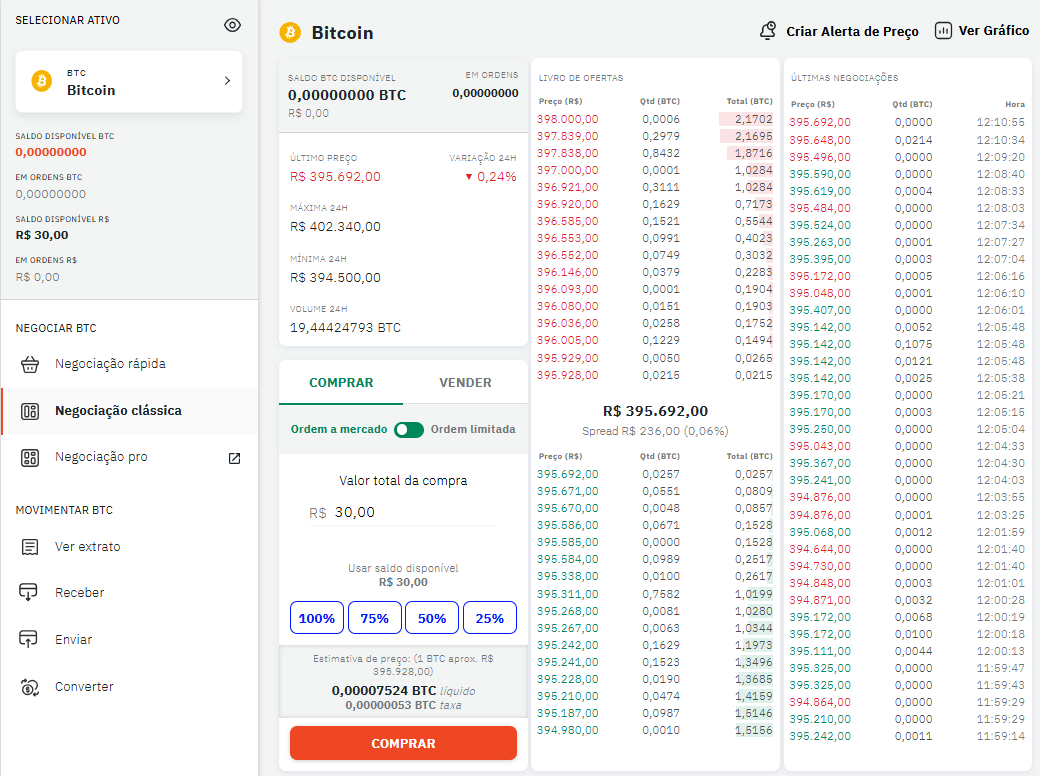Click the orange COMPRAR button

coord(403,743)
